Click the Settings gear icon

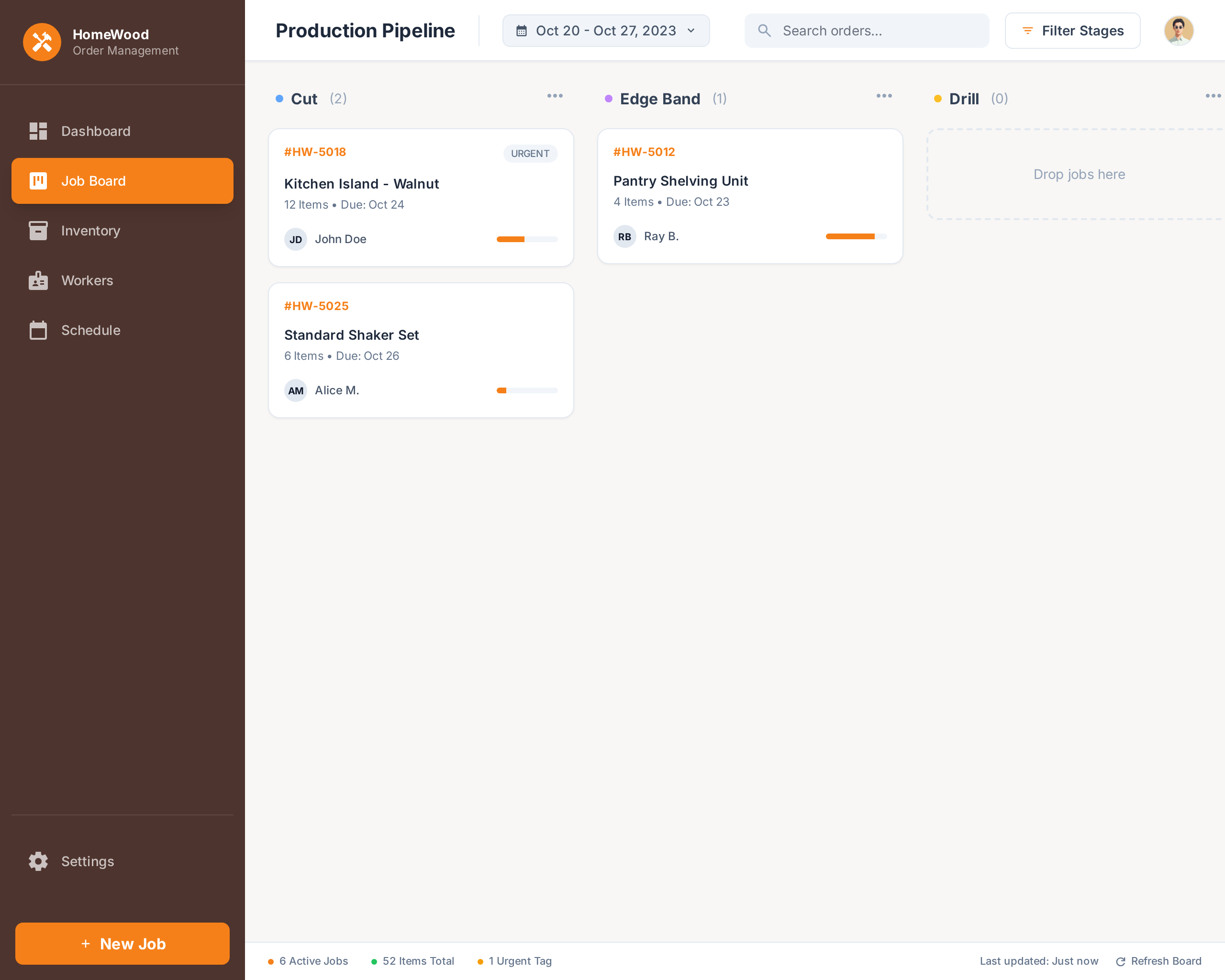click(38, 861)
